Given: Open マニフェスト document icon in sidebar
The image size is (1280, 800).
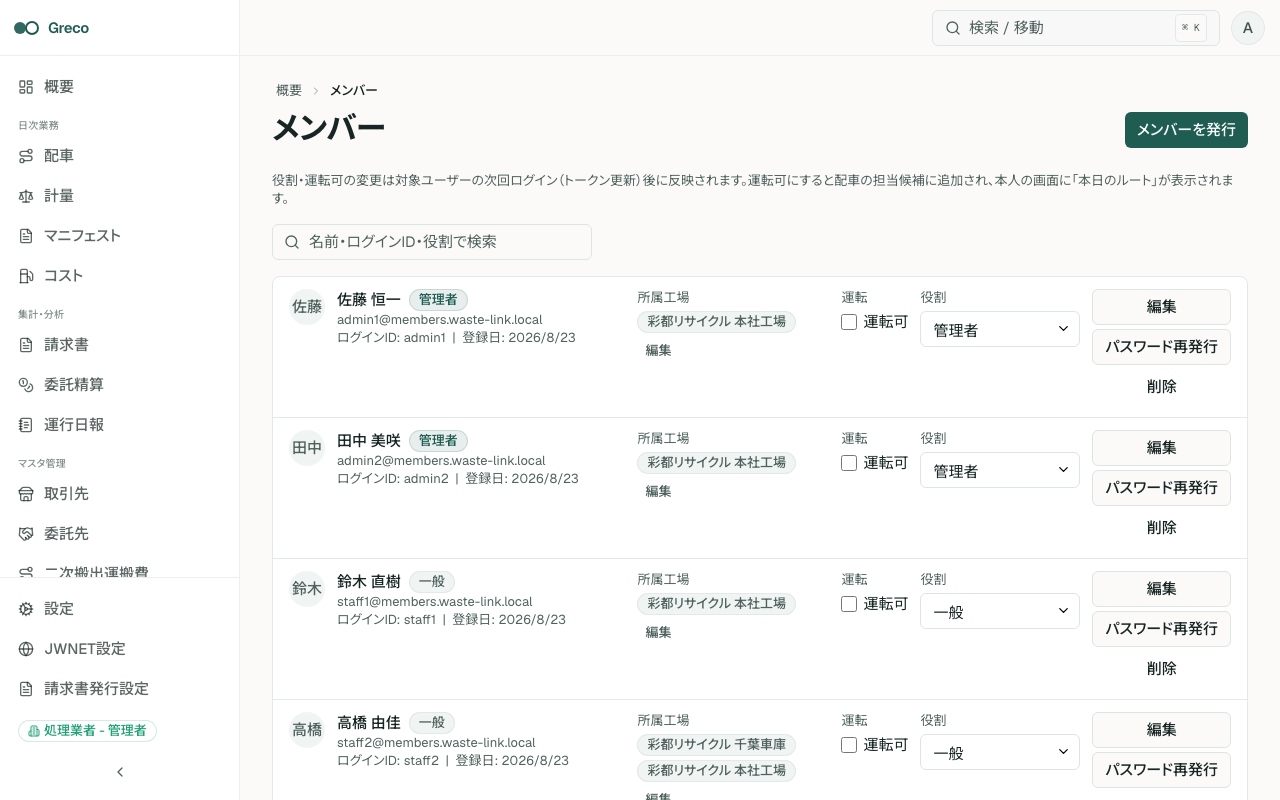Looking at the screenshot, I should point(26,236).
